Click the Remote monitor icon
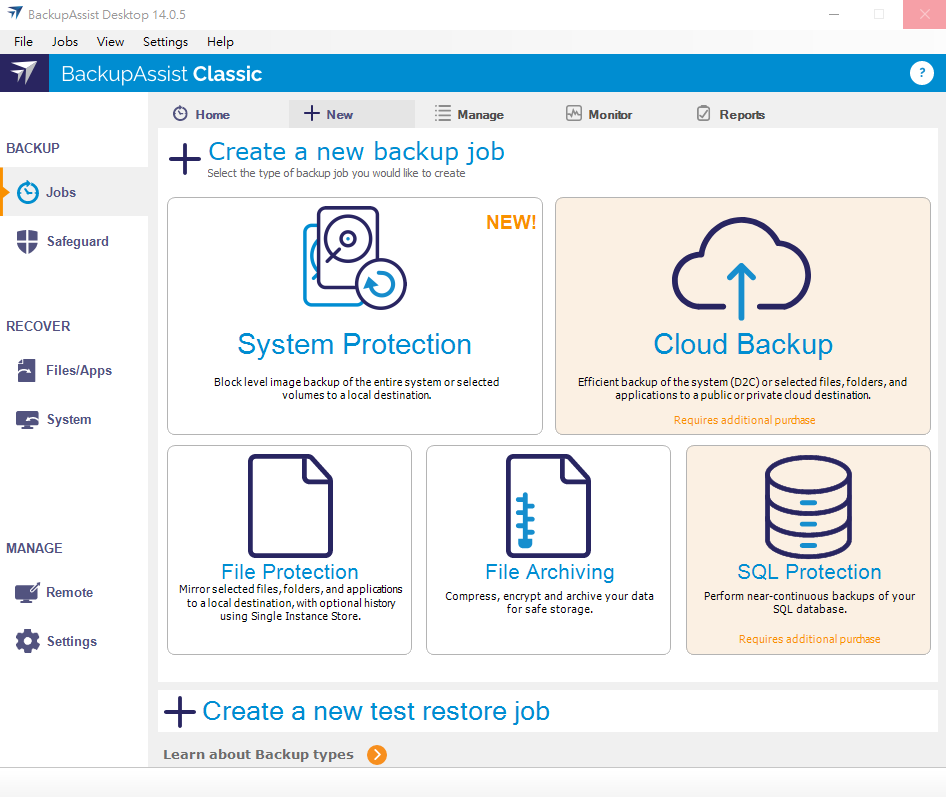Image resolution: width=946 pixels, height=797 pixels. pyautogui.click(x=27, y=592)
